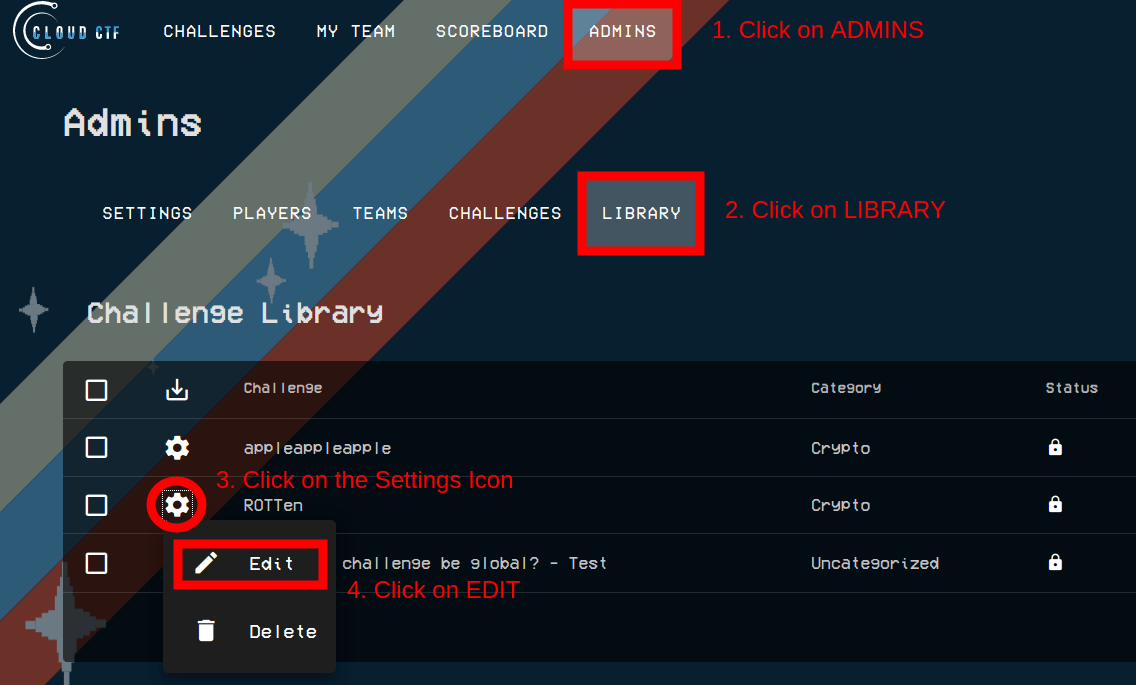Open the download icon in the library header
Image resolution: width=1136 pixels, height=685 pixels.
[x=176, y=390]
